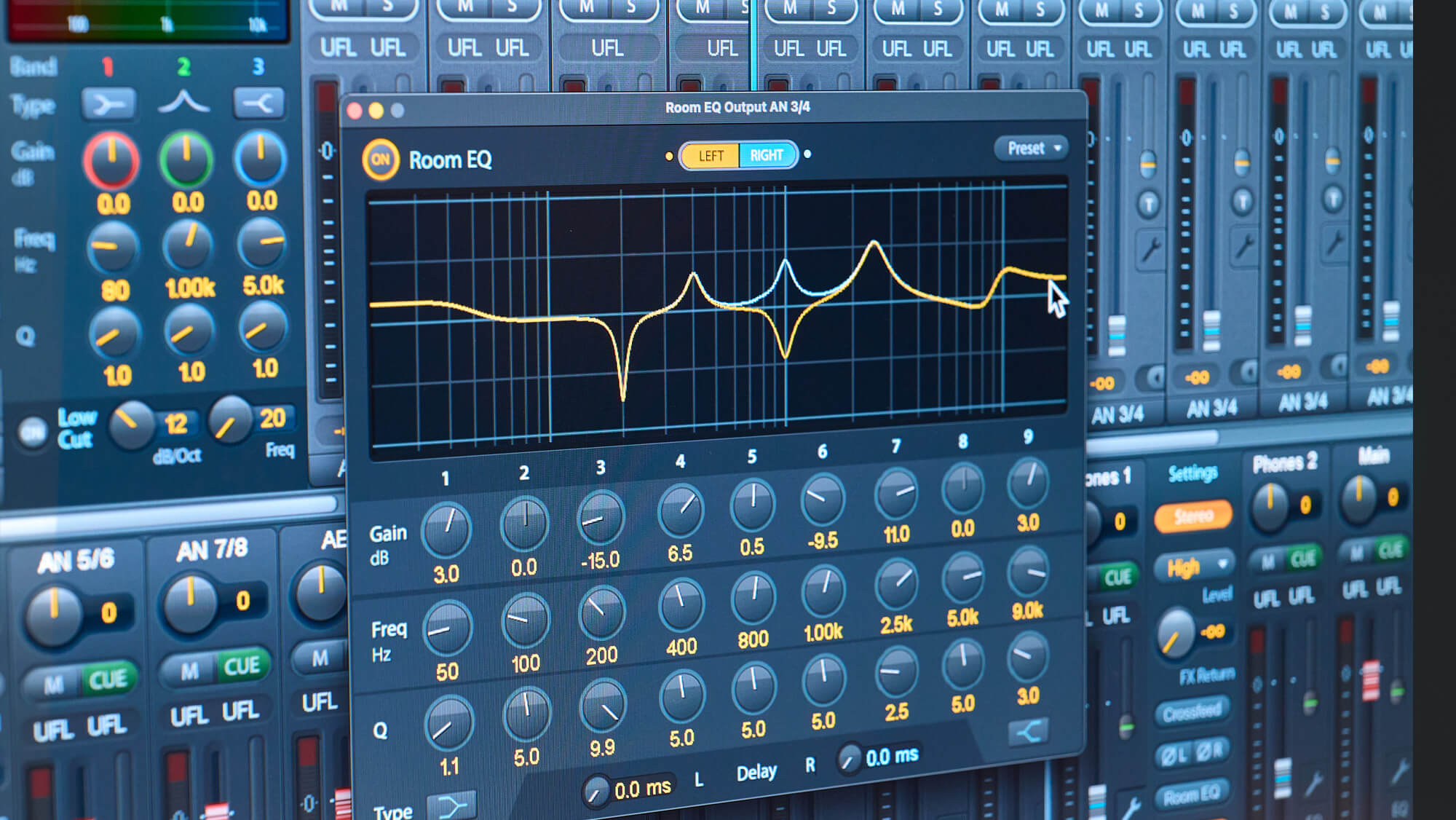This screenshot has width=1456, height=820.
Task: Toggle the Room EQ ON button
Action: click(380, 159)
